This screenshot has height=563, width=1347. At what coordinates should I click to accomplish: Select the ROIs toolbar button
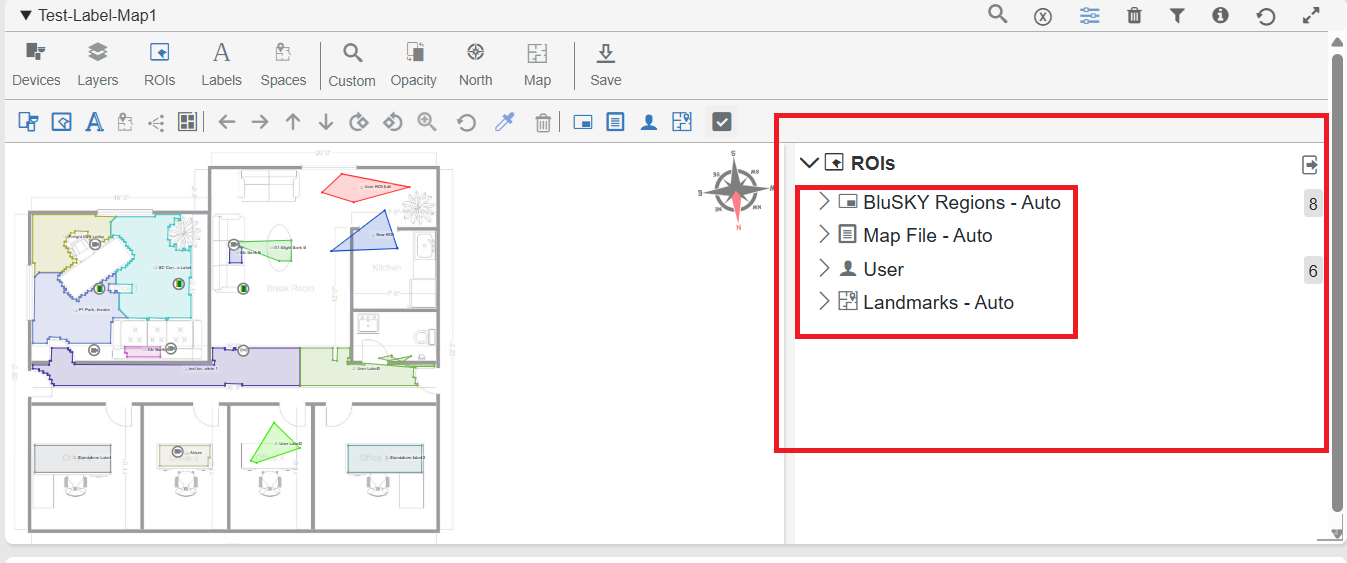click(159, 65)
